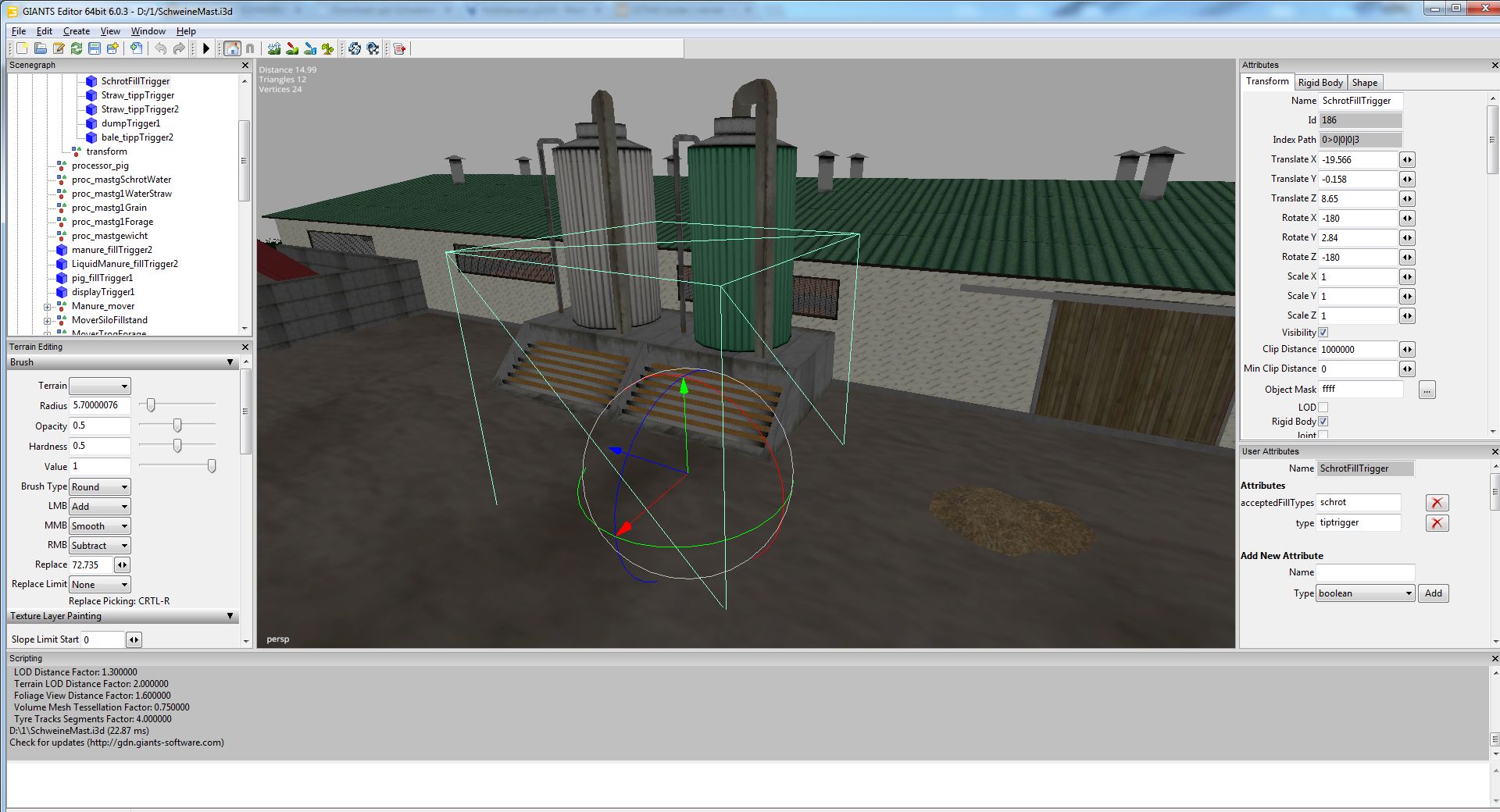Toggle the Visibility checkbox
The width and height of the screenshot is (1500, 812).
1323,333
